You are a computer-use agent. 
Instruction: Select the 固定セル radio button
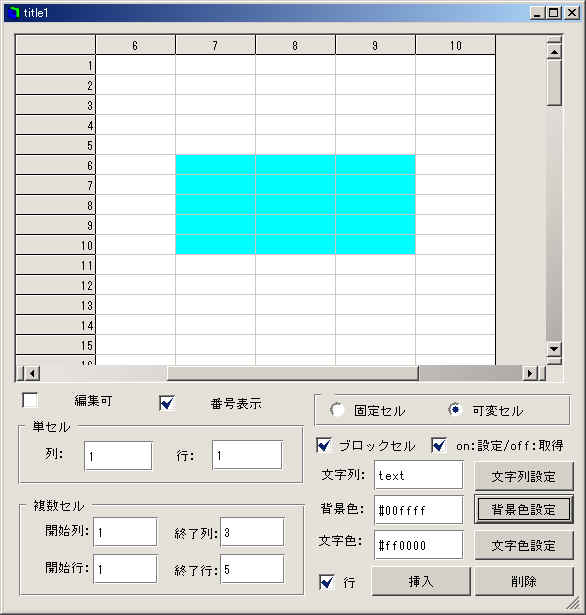337,410
